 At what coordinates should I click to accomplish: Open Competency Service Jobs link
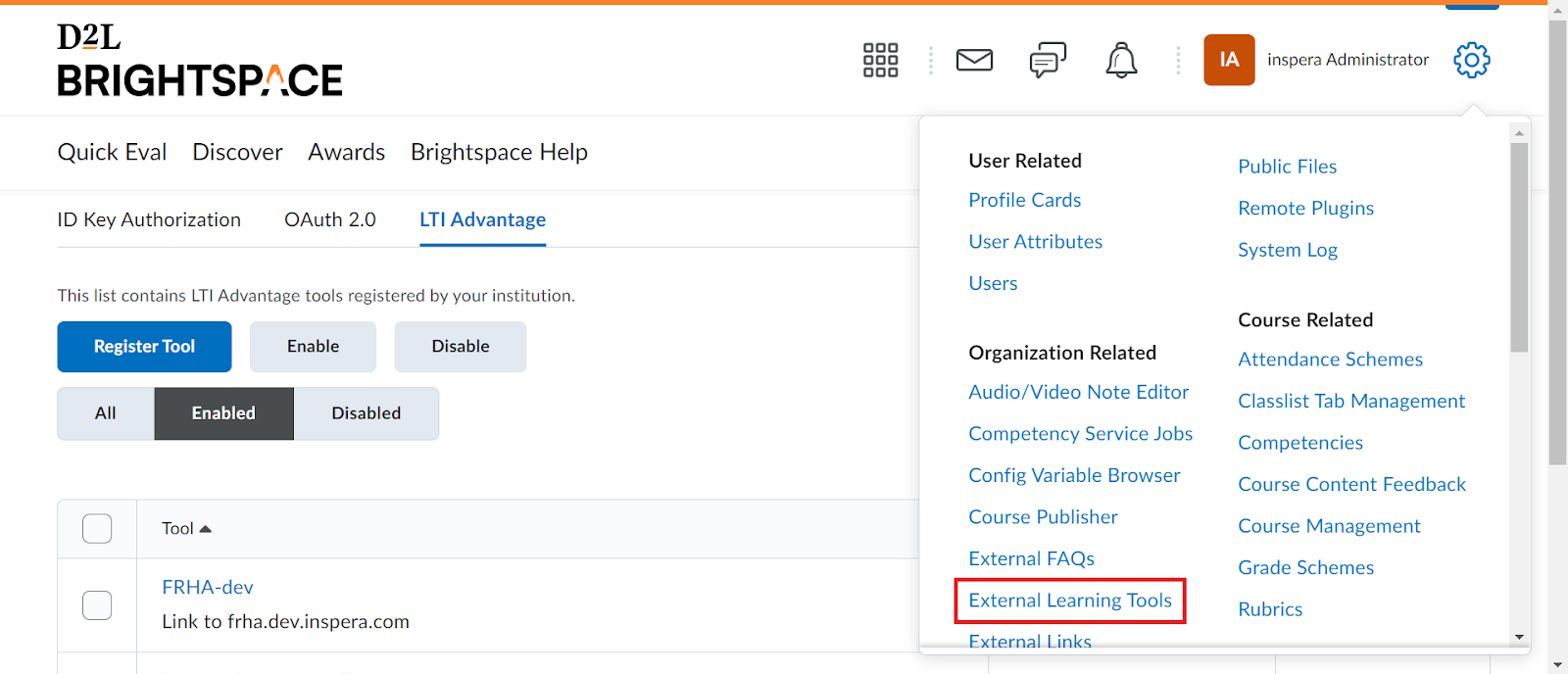pos(1081,433)
